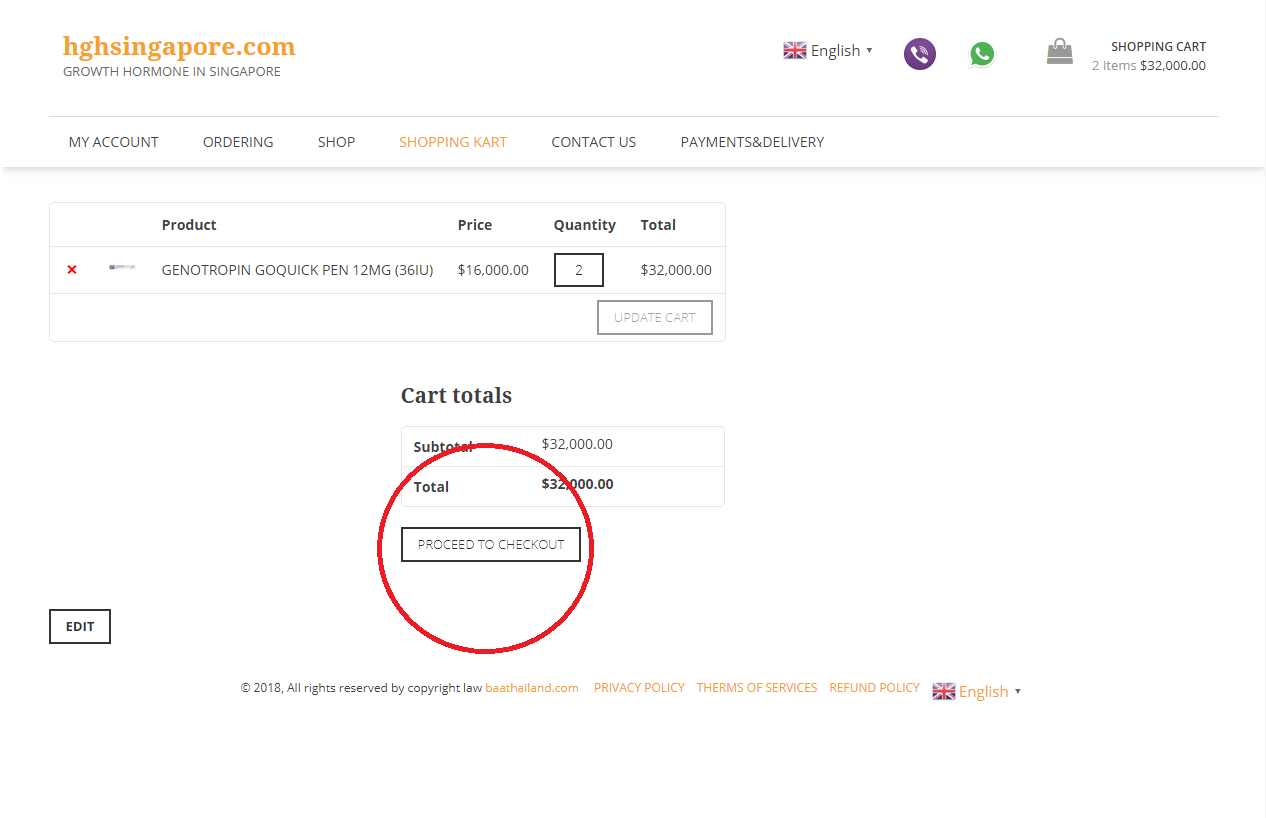The height and width of the screenshot is (818, 1266).
Task: Click the '2 Items $32,000.00' cart count
Action: [1149, 66]
